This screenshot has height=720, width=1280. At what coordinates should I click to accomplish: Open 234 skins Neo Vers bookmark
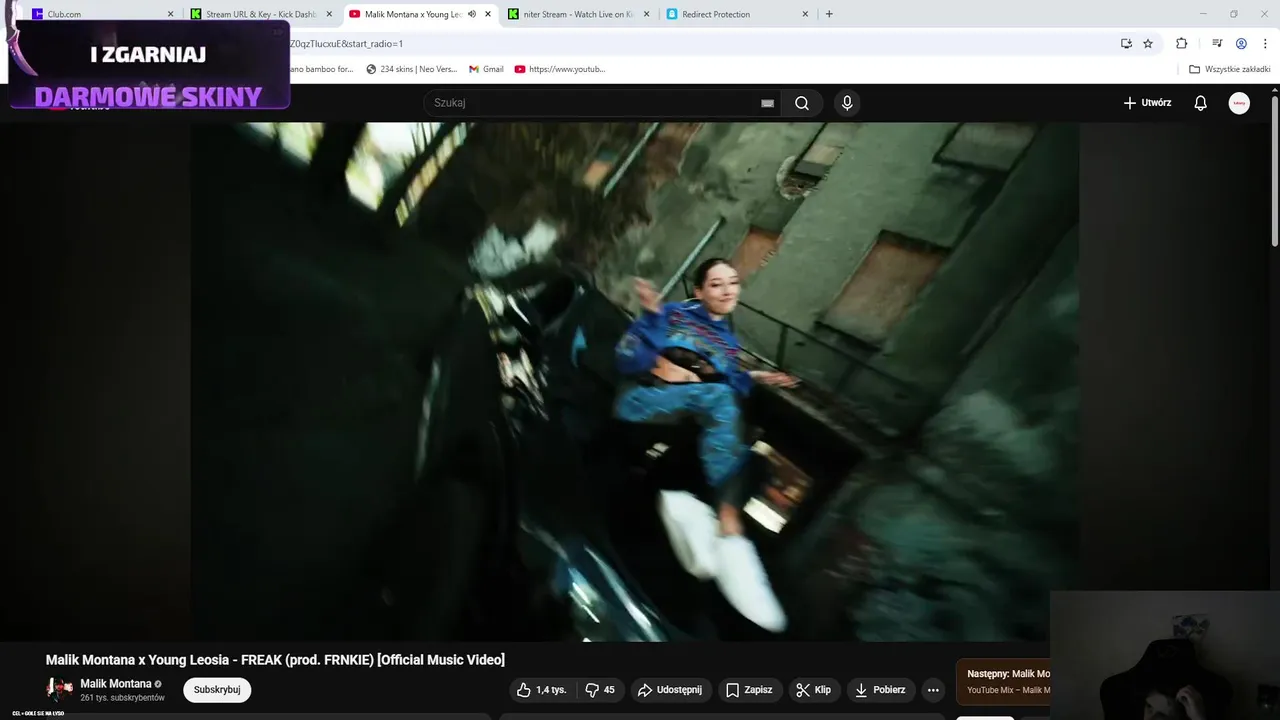coord(412,69)
